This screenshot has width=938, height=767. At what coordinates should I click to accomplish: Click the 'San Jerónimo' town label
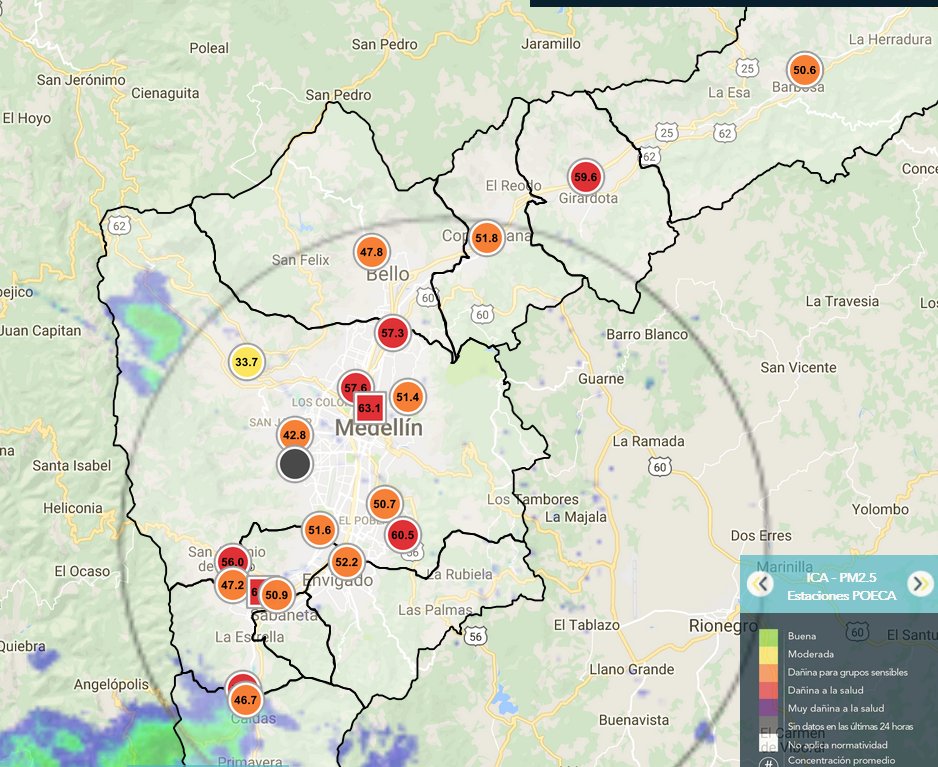81,80
